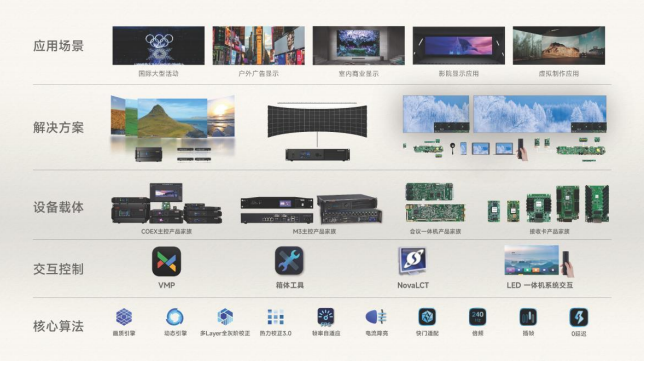This screenshot has width=645, height=367.
Task: Open the 室内商业显示 thumbnail
Action: point(359,46)
